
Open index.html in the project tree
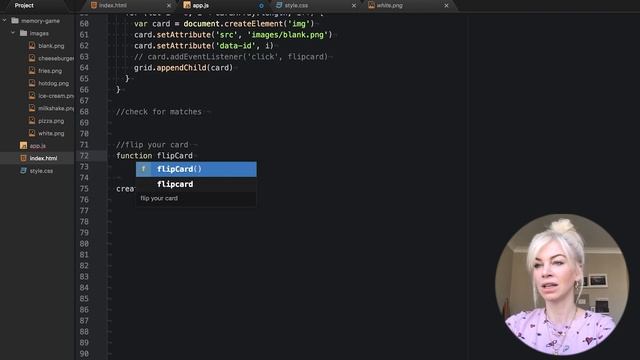[x=43, y=158]
